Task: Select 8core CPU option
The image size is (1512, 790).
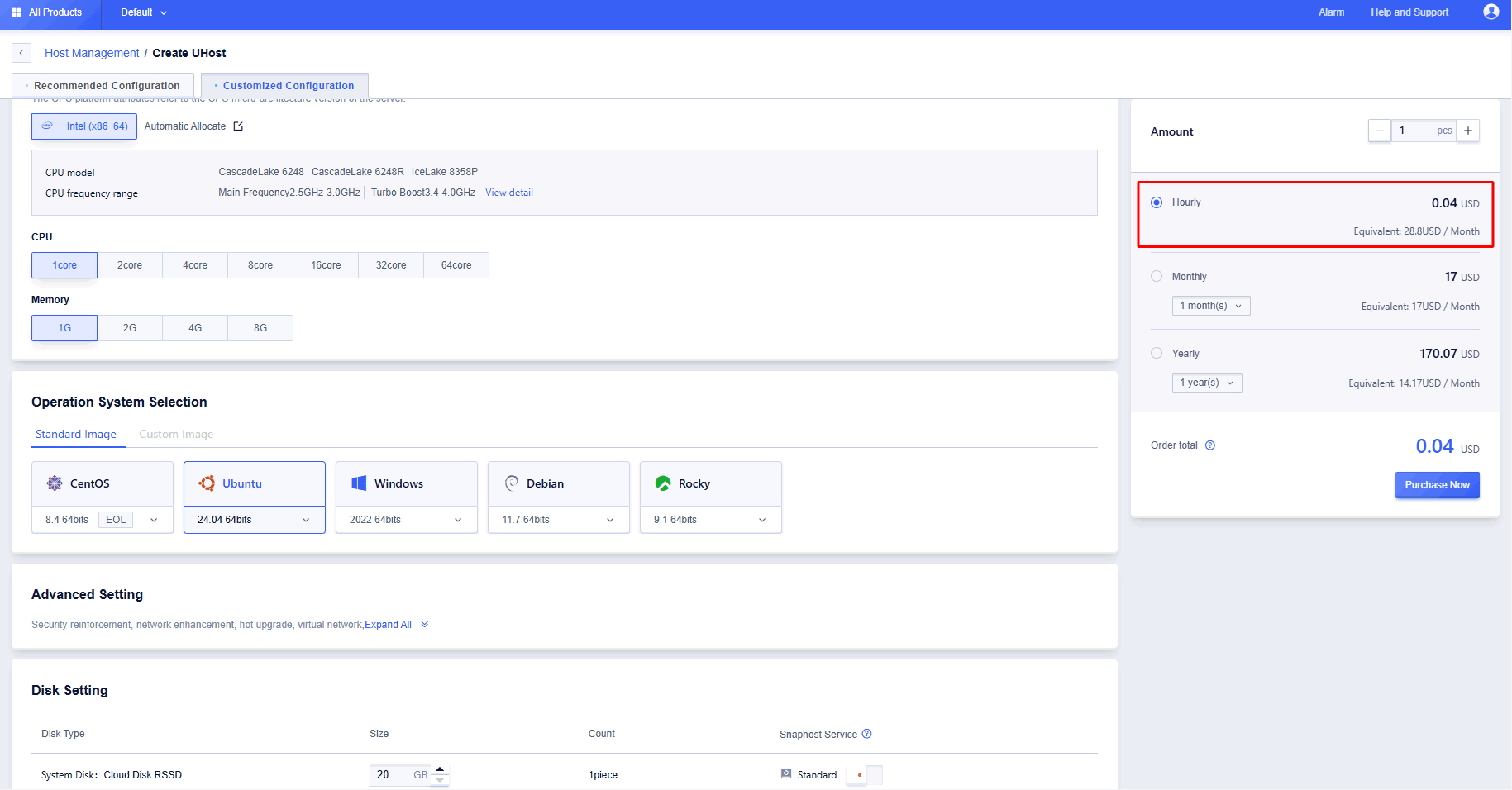Action: [x=260, y=265]
